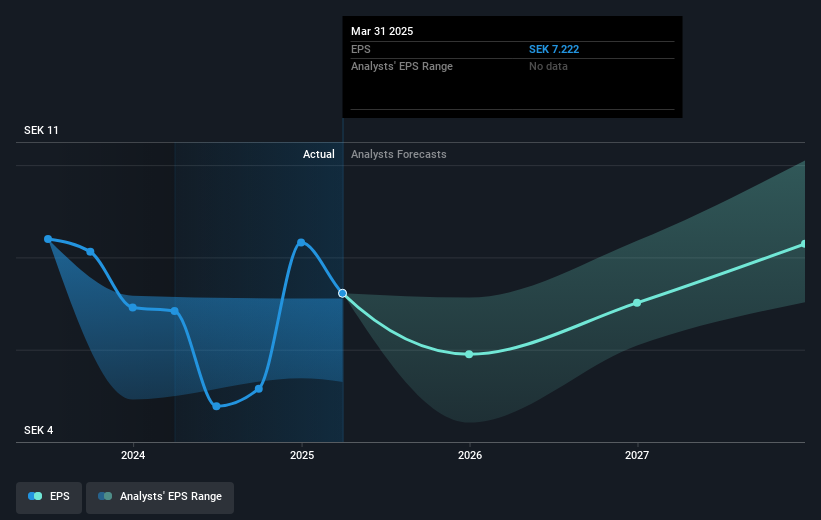Click the Mar 31 2025 tooltip date
821x520 pixels.
pos(382,31)
